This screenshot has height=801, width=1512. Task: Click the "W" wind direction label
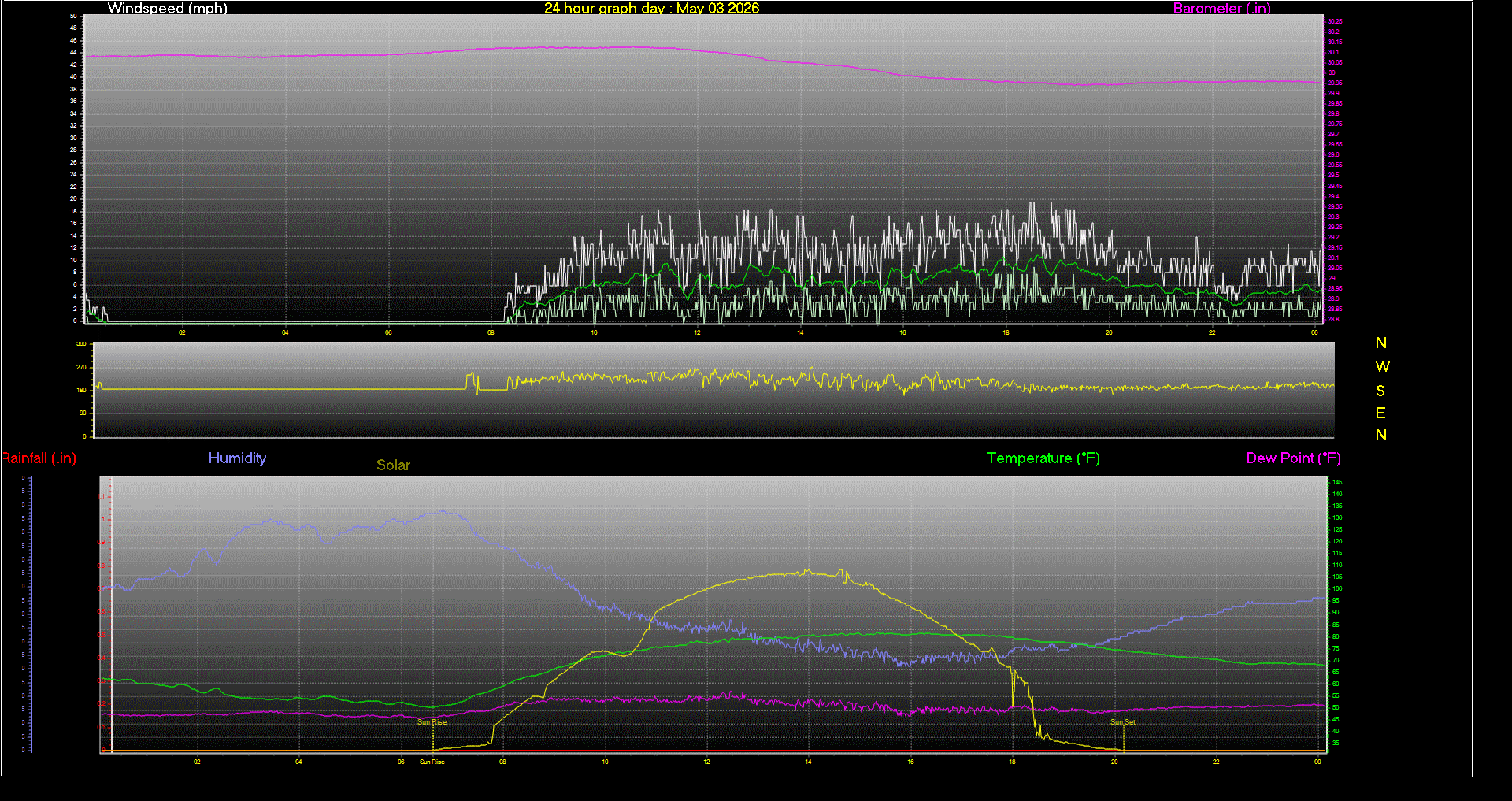1382,366
